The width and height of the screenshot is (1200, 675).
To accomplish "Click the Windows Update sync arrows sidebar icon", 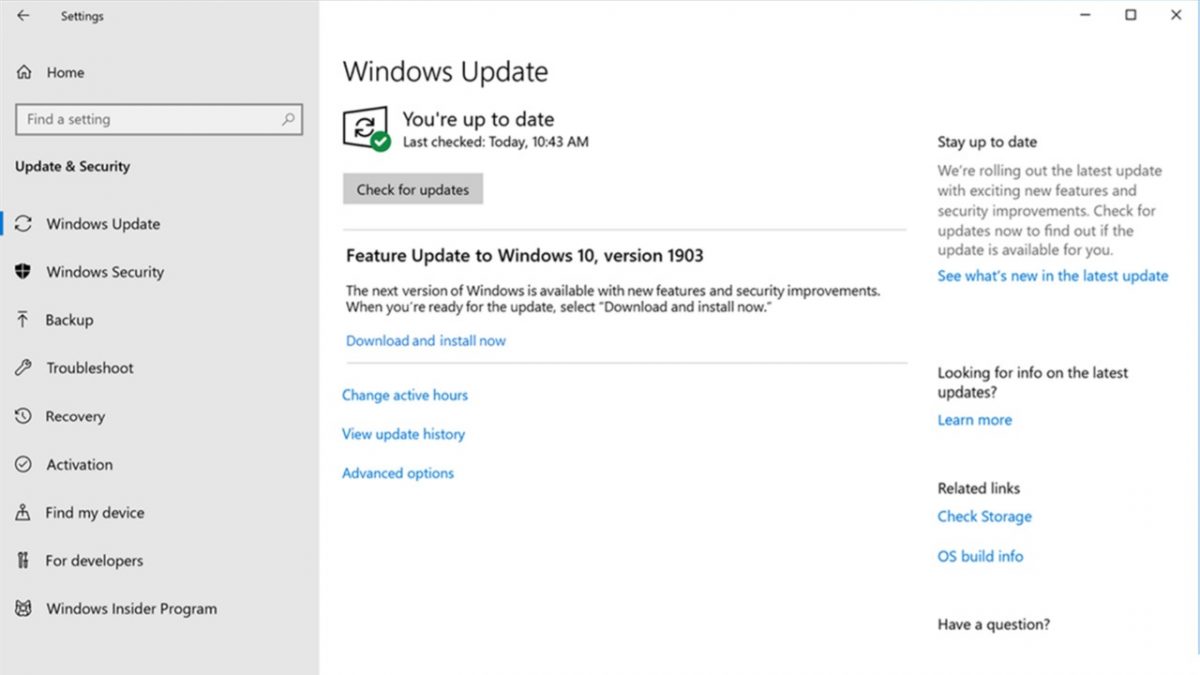I will [x=23, y=224].
